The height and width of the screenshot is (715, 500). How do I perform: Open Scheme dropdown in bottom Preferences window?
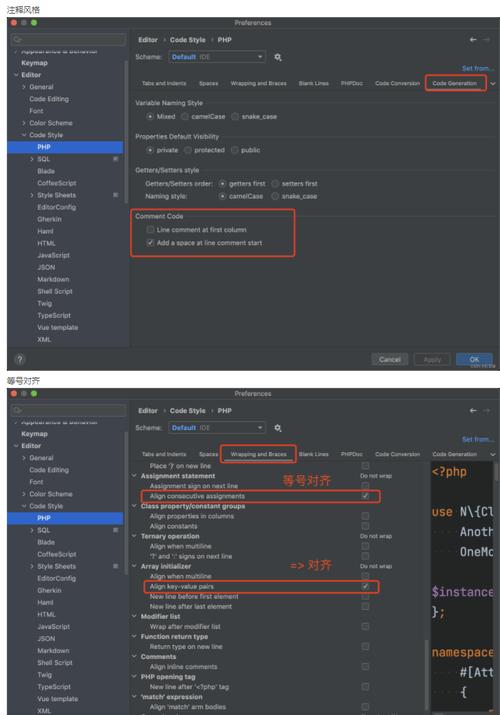pyautogui.click(x=216, y=428)
